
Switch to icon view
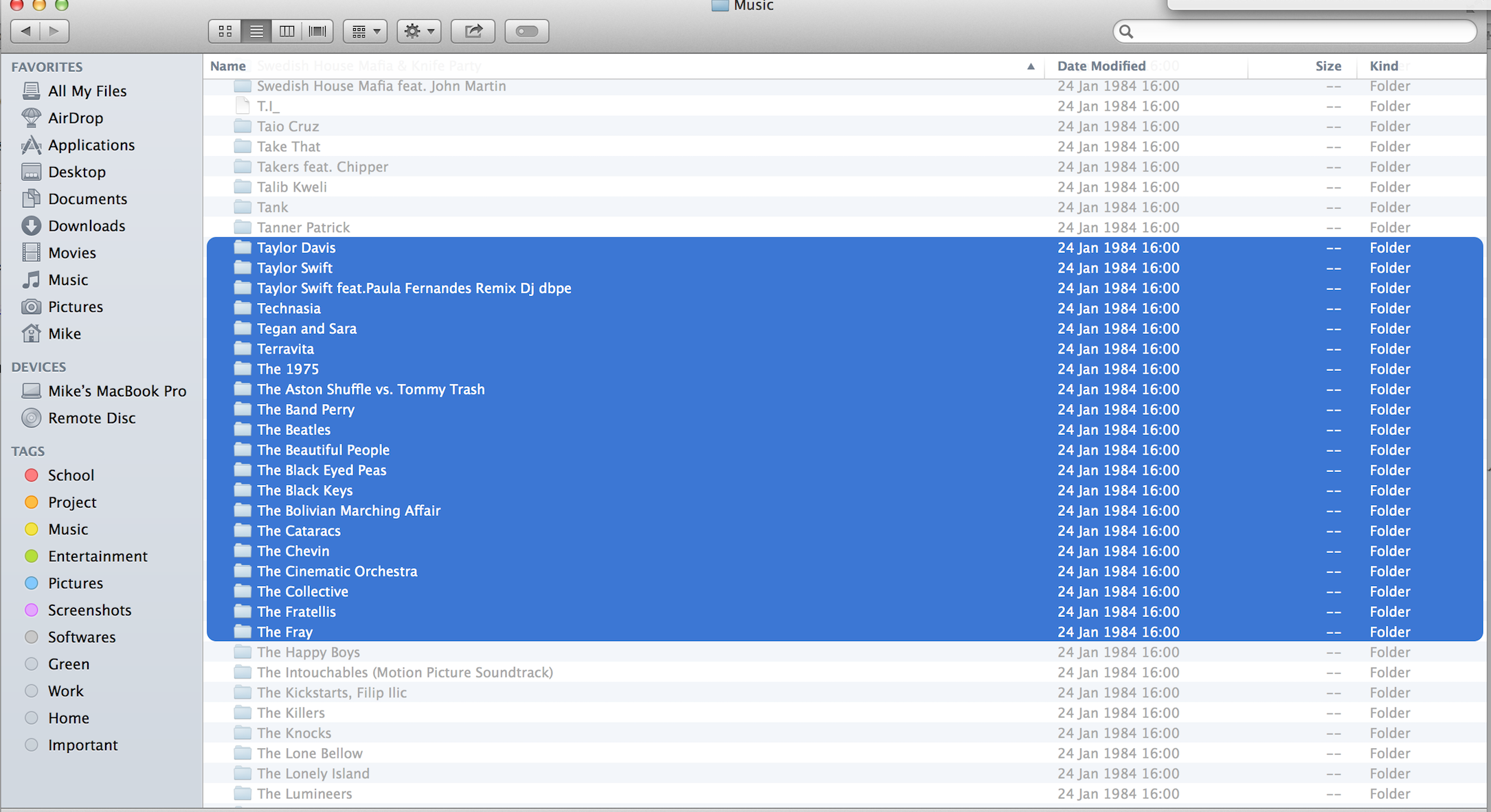tap(225, 31)
